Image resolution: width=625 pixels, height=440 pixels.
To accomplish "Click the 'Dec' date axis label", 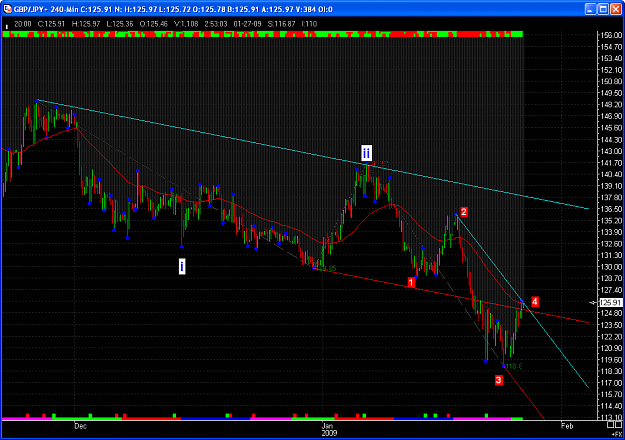I will [81, 426].
